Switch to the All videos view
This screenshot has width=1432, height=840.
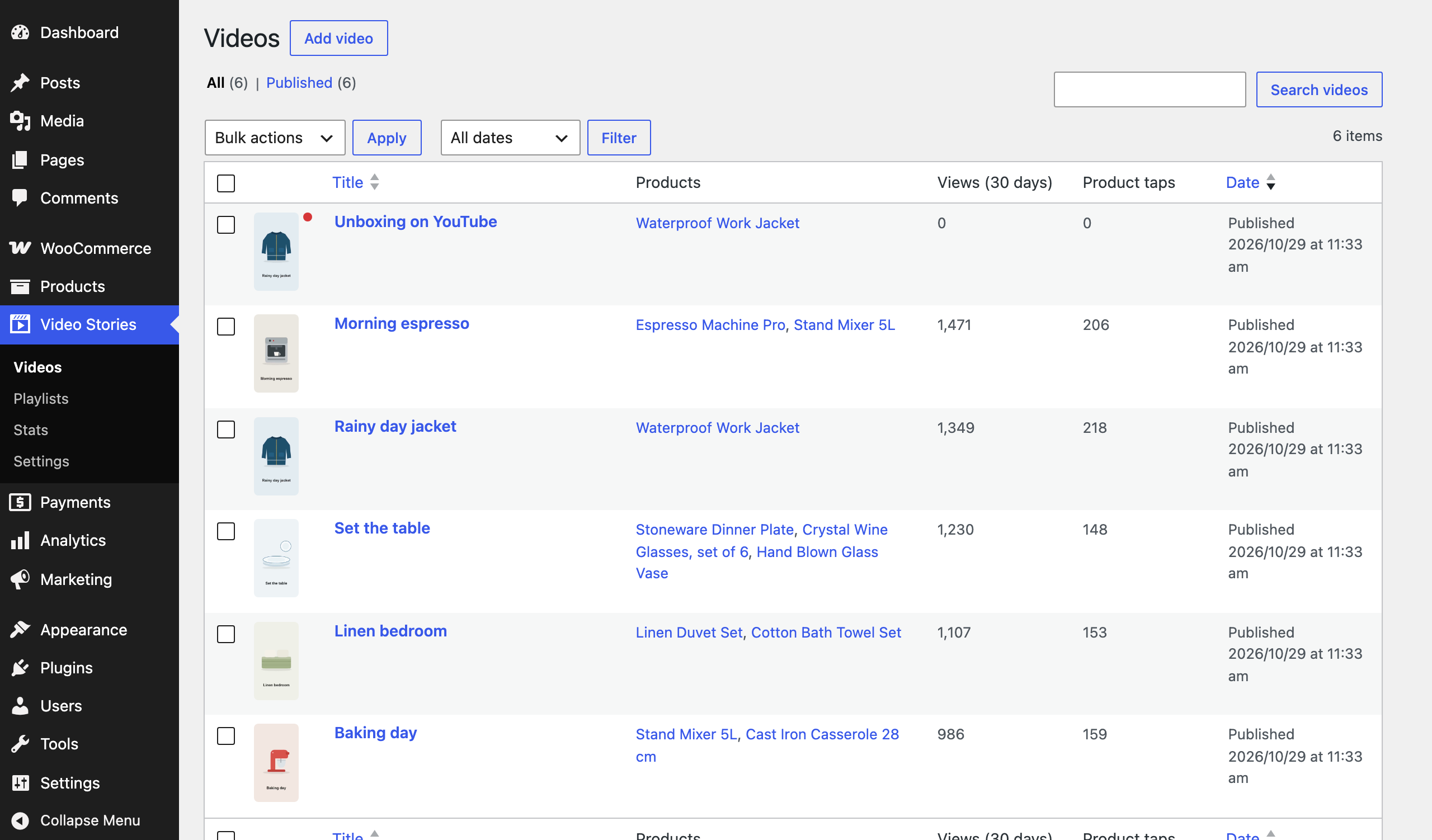tap(216, 83)
